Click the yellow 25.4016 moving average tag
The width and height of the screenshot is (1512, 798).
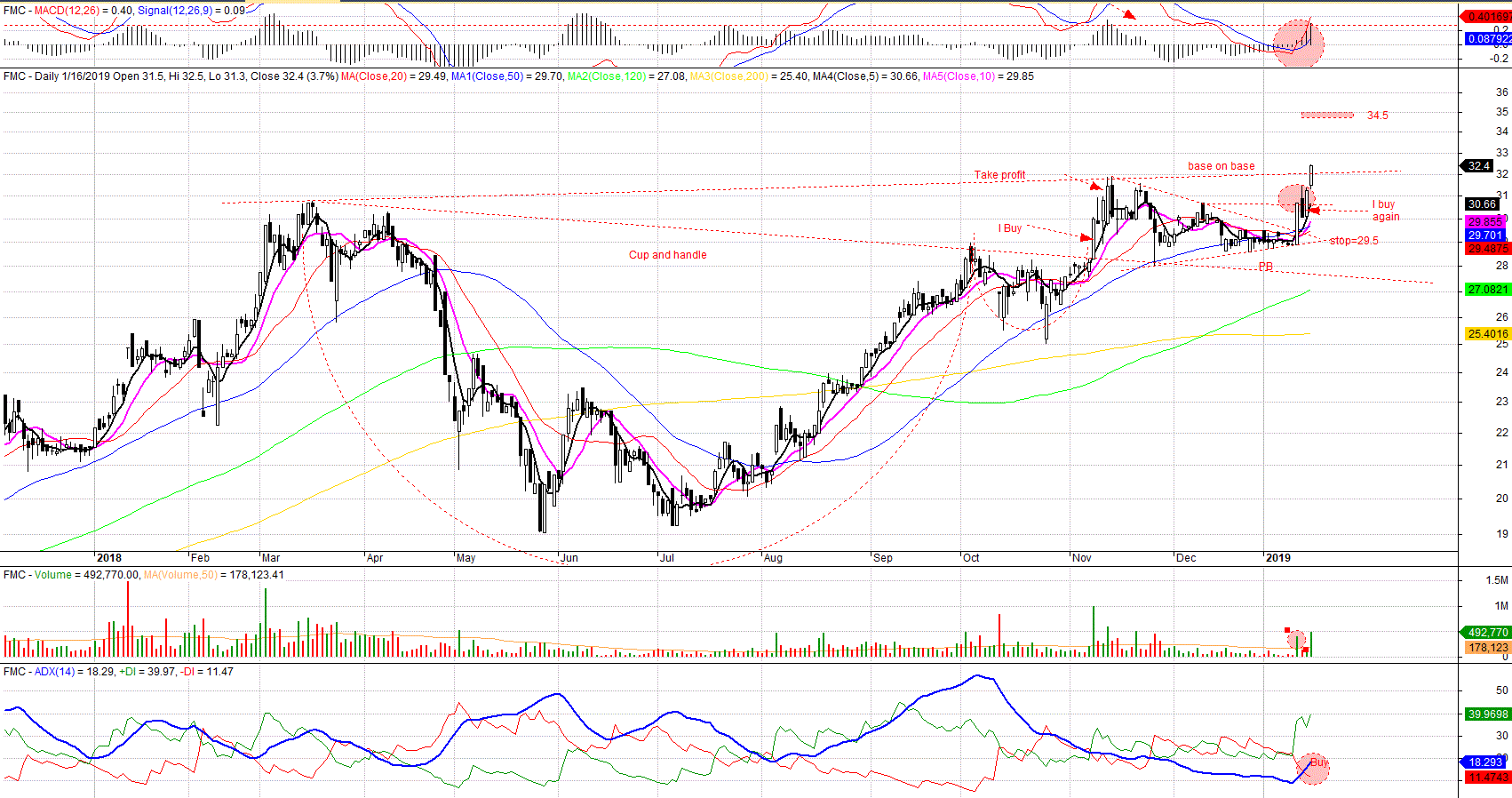pos(1487,334)
